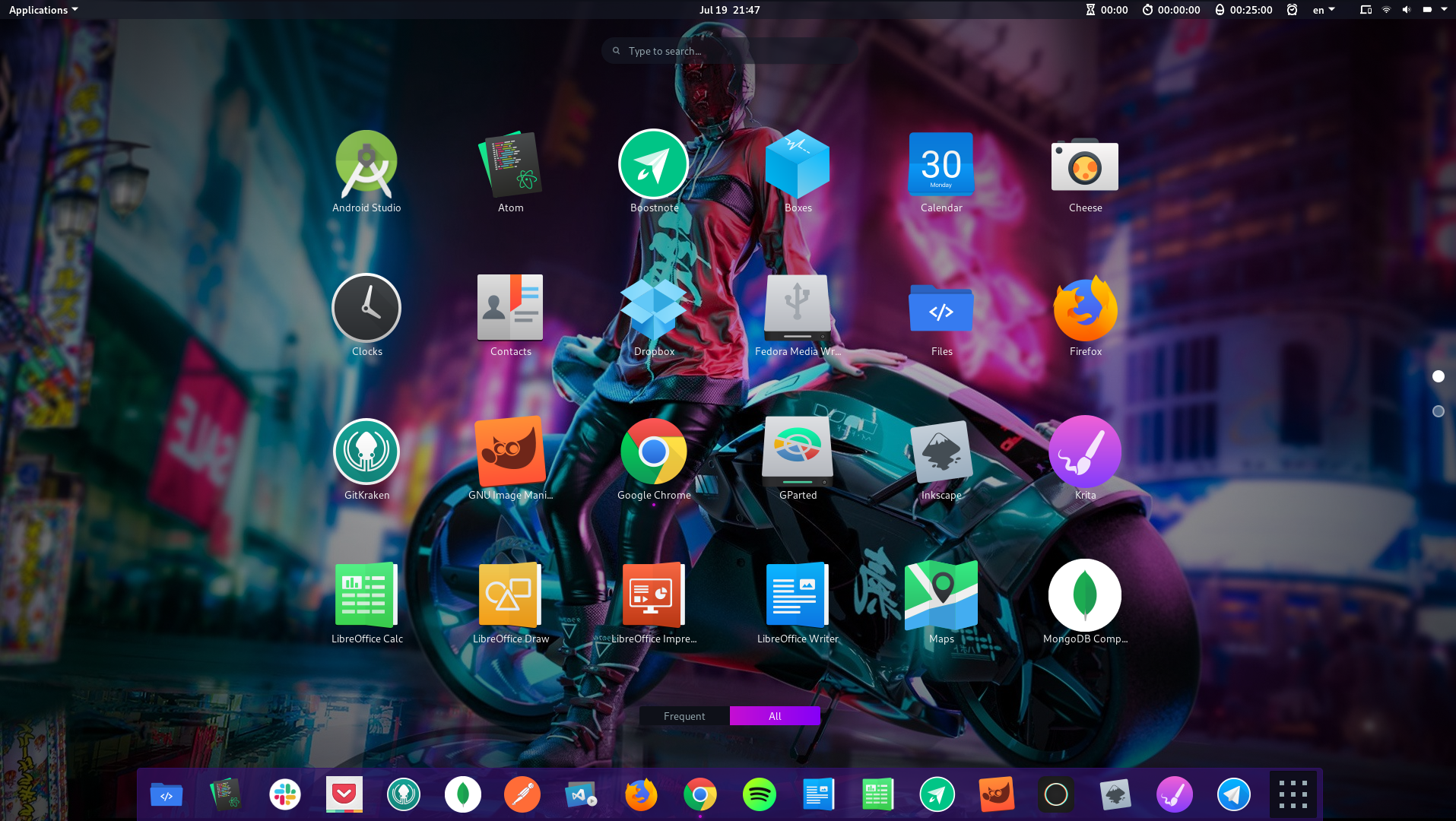Image resolution: width=1456 pixels, height=821 pixels.
Task: Select the All apps tab
Action: tap(775, 716)
